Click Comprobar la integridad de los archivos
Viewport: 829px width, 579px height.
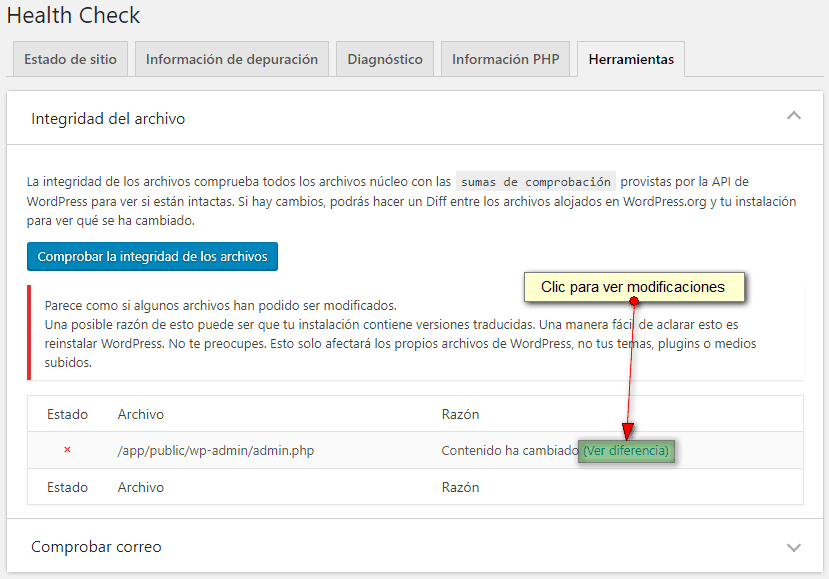pos(152,256)
